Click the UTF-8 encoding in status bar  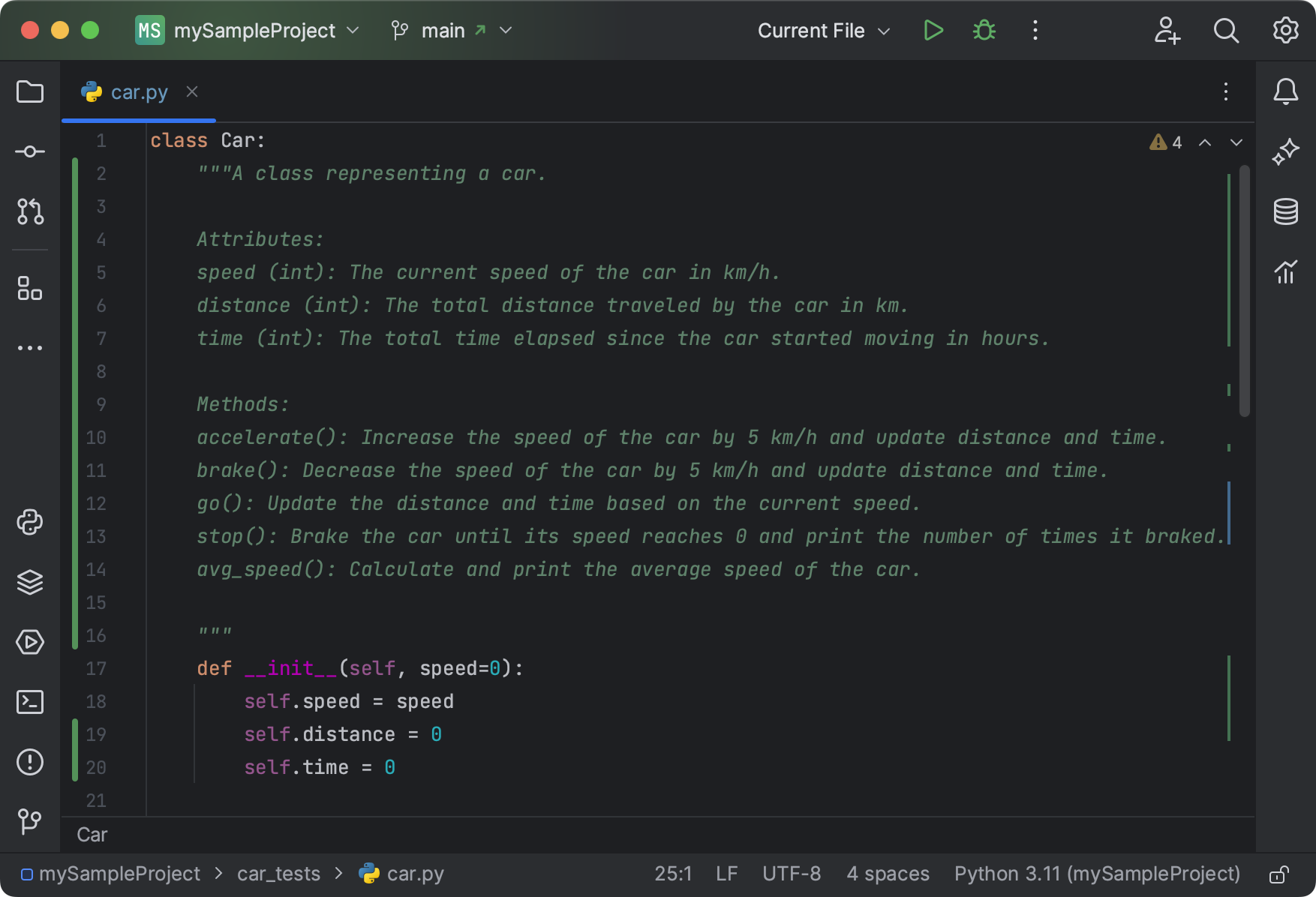[x=791, y=874]
